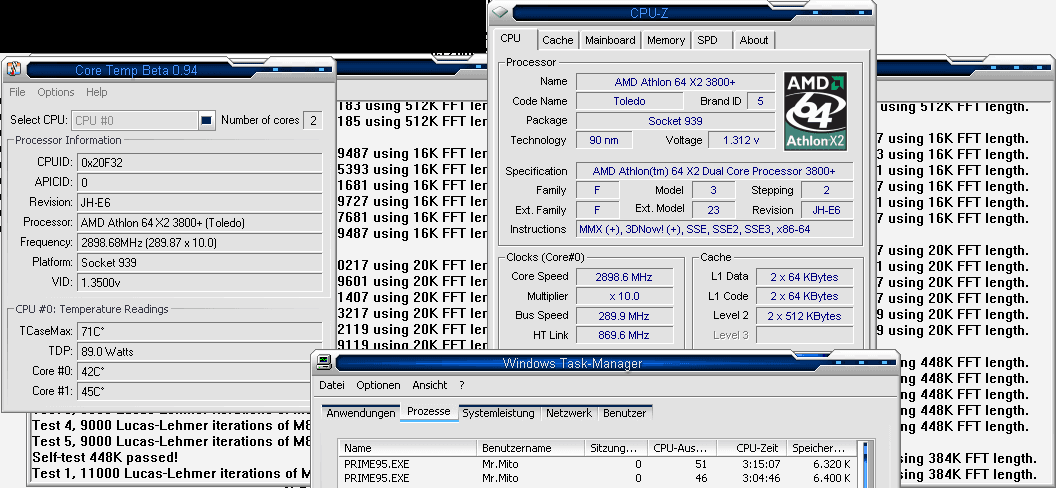Click the Package value Socket 939 in CPU-Z
1056x488 pixels.
coord(675,121)
